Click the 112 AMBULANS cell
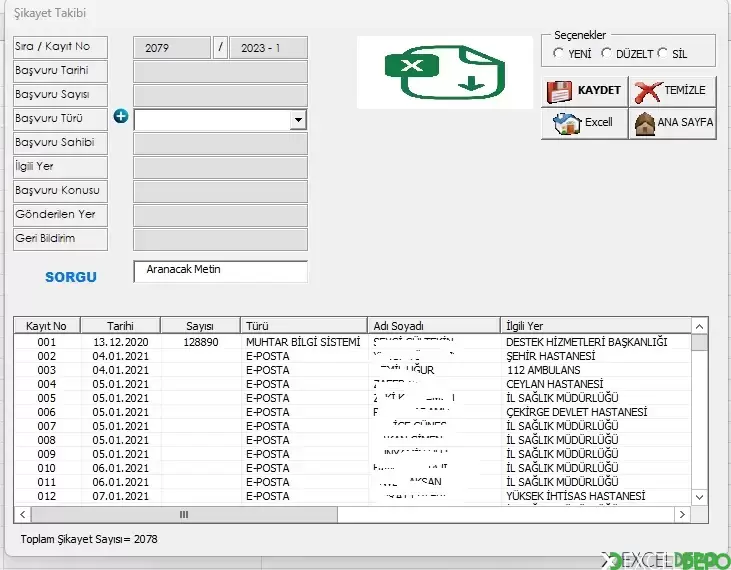 pyautogui.click(x=544, y=370)
